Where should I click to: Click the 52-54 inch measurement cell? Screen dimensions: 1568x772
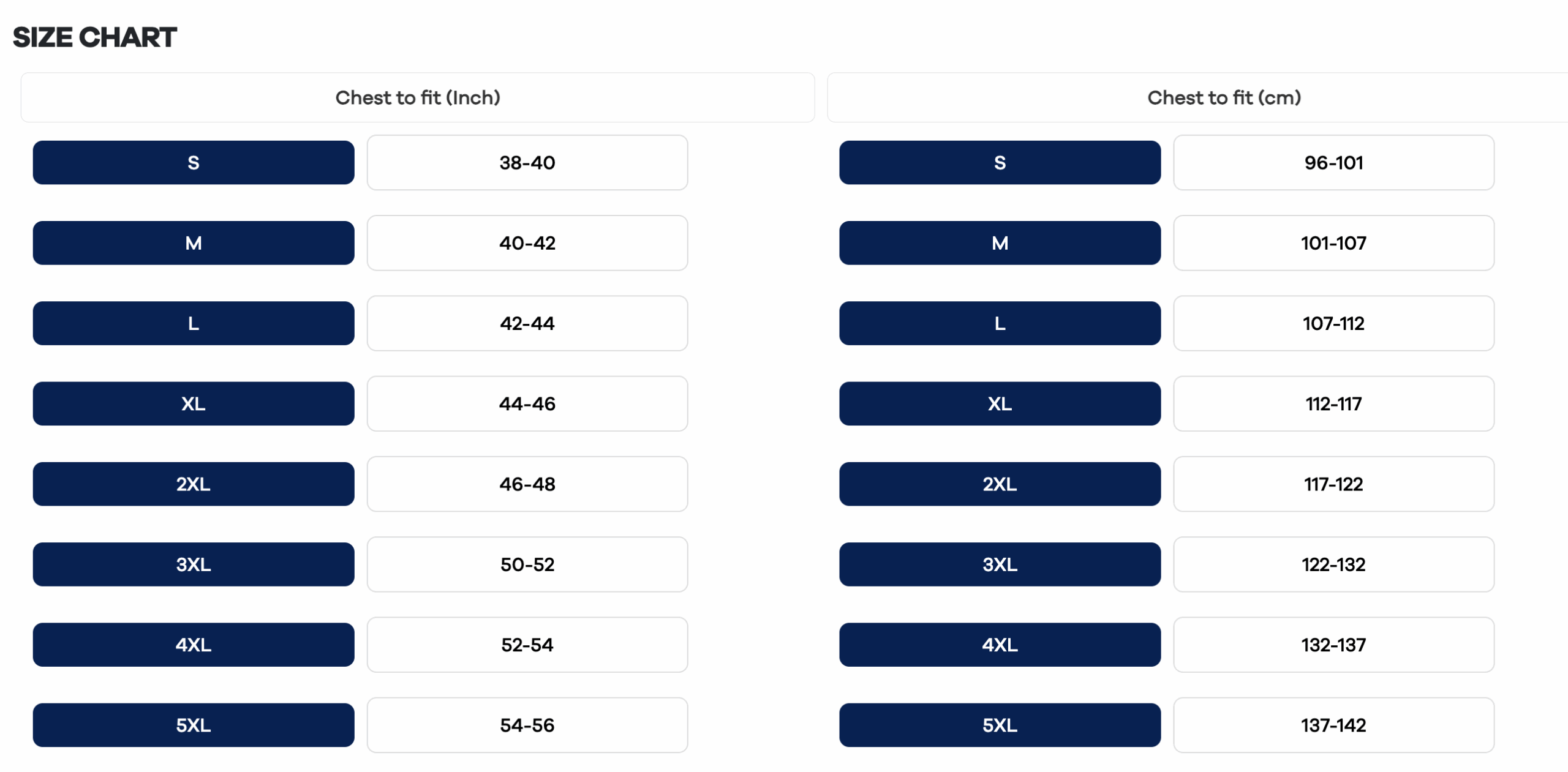[527, 645]
